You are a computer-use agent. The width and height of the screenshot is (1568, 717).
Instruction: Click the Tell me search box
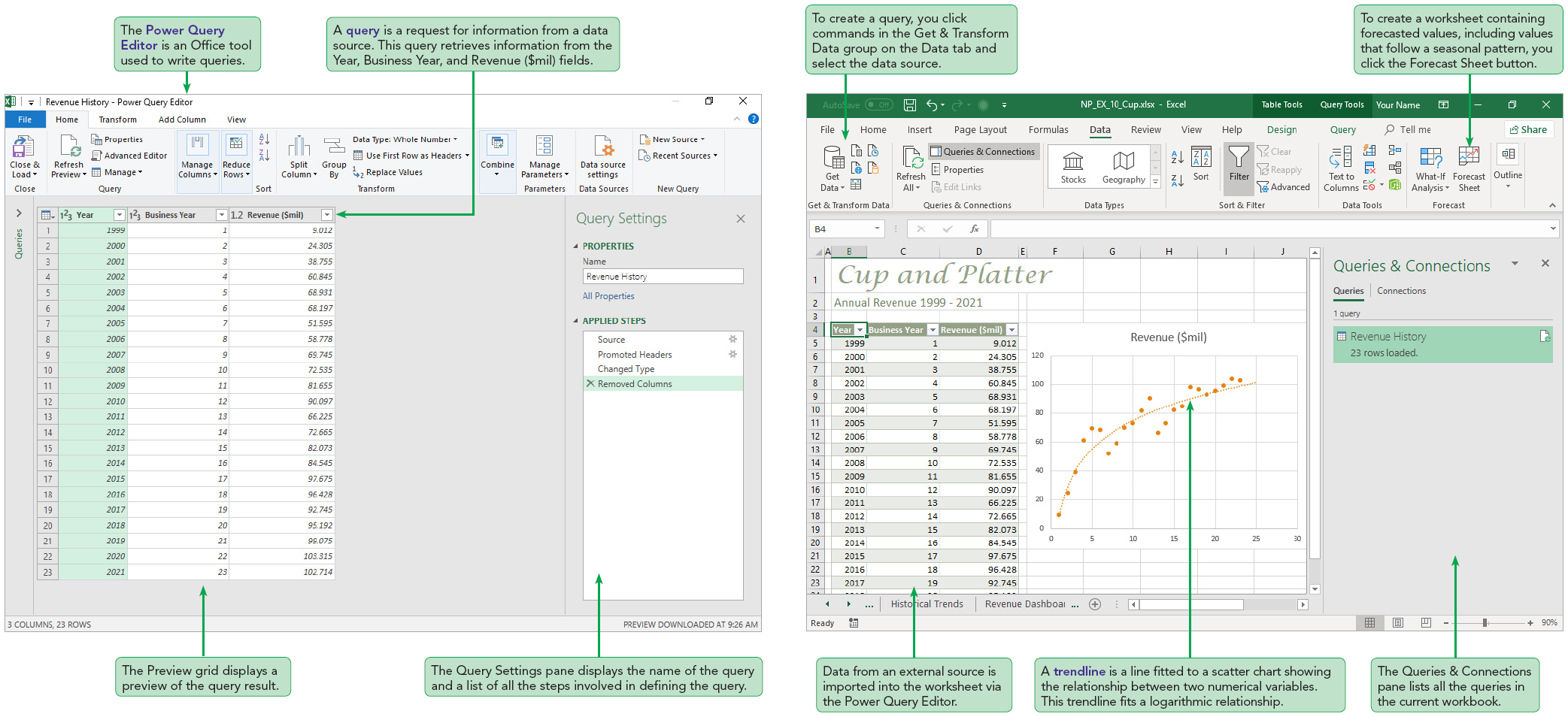coord(1409,130)
